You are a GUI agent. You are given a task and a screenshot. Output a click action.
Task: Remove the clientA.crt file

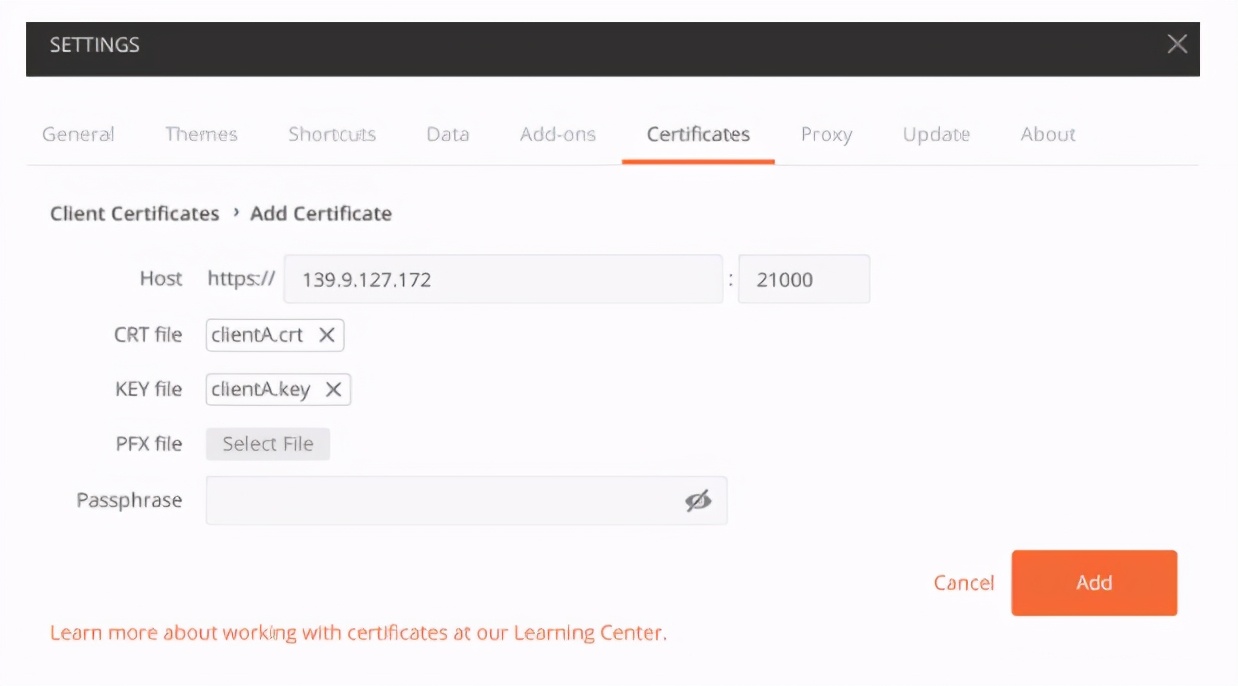(326, 335)
